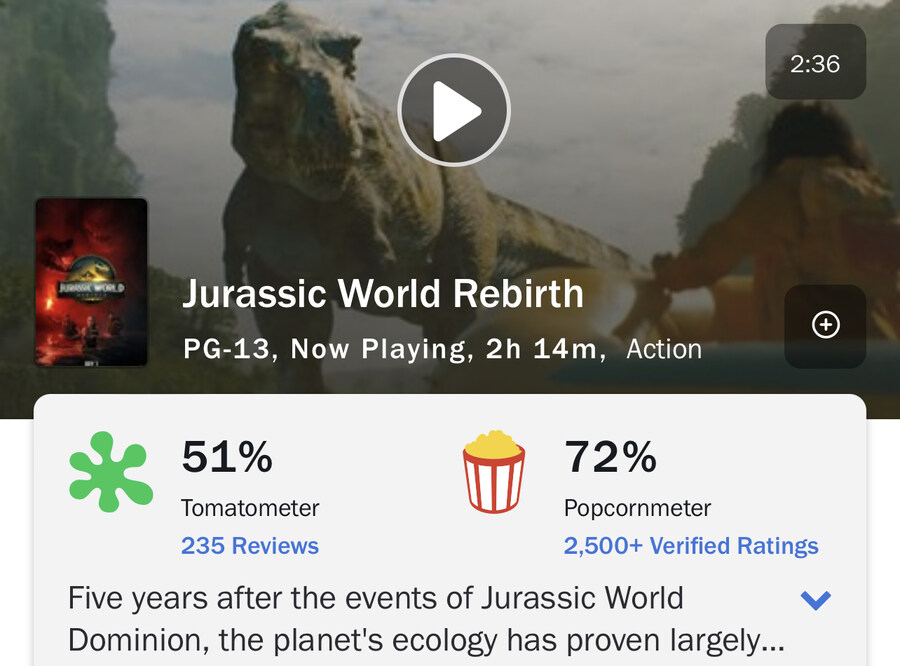Add movie to watchlist with plus icon
The image size is (900, 666).
(825, 326)
